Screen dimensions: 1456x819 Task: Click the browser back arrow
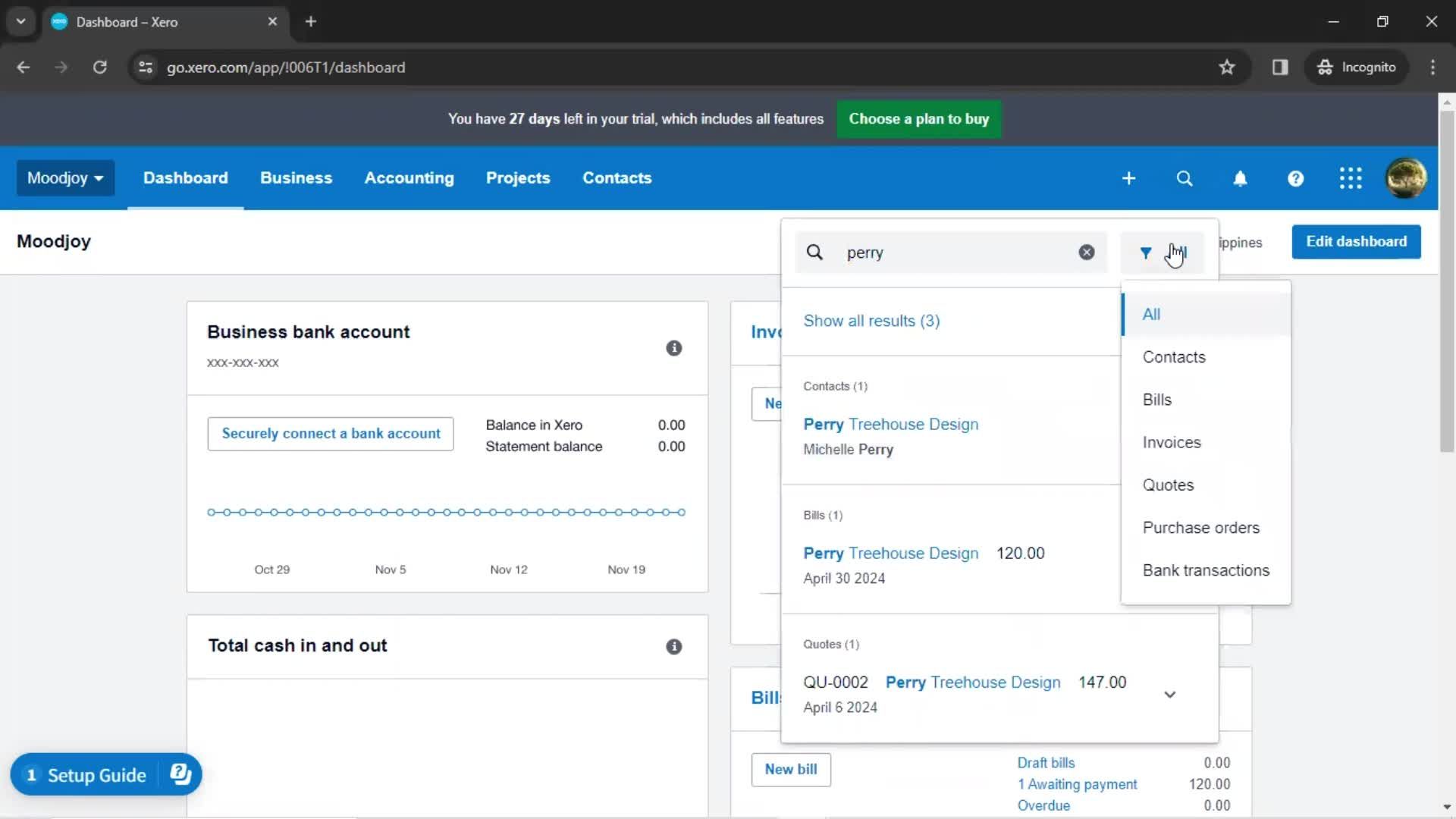tap(24, 67)
